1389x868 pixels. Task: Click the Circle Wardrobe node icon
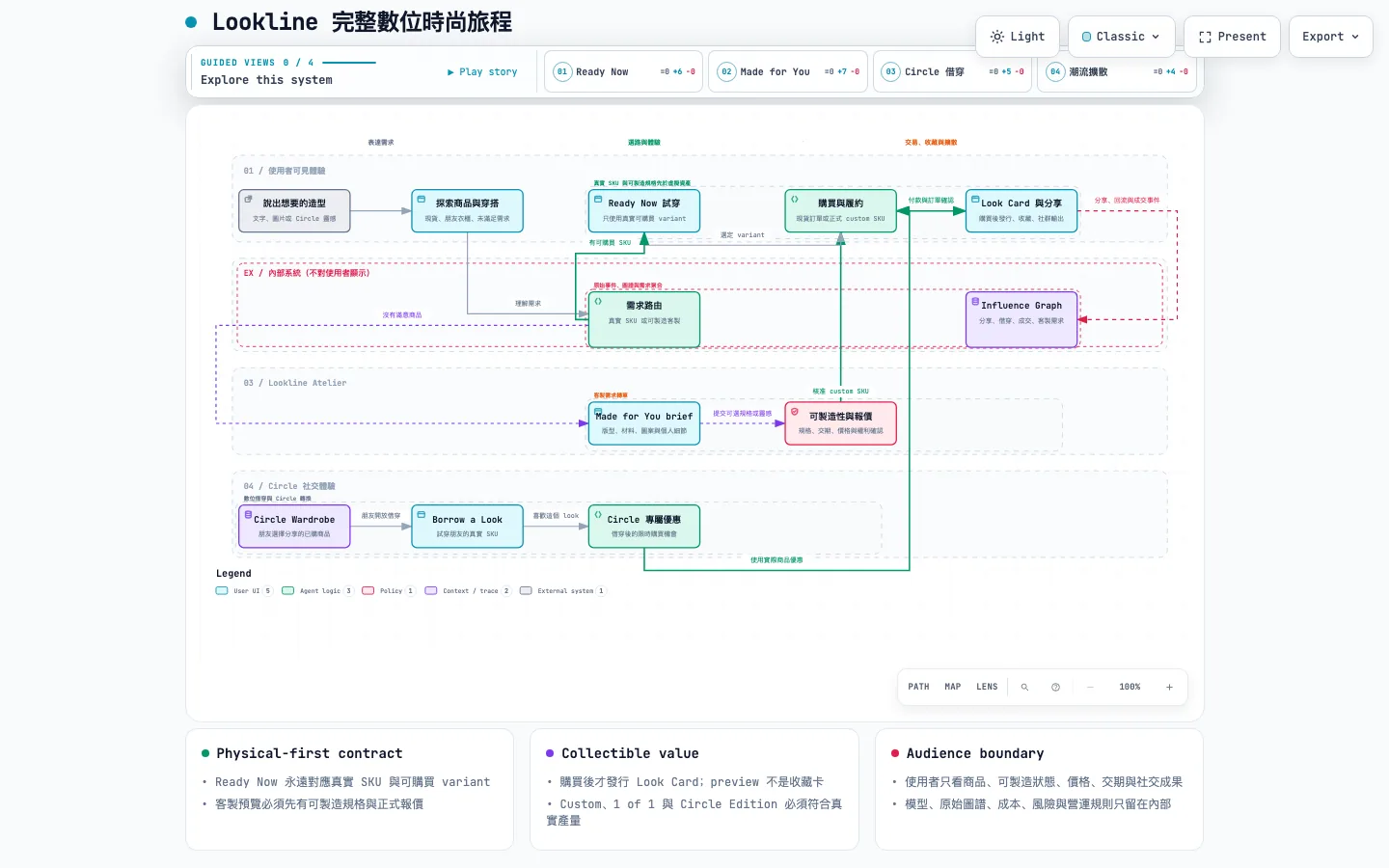pos(248,515)
